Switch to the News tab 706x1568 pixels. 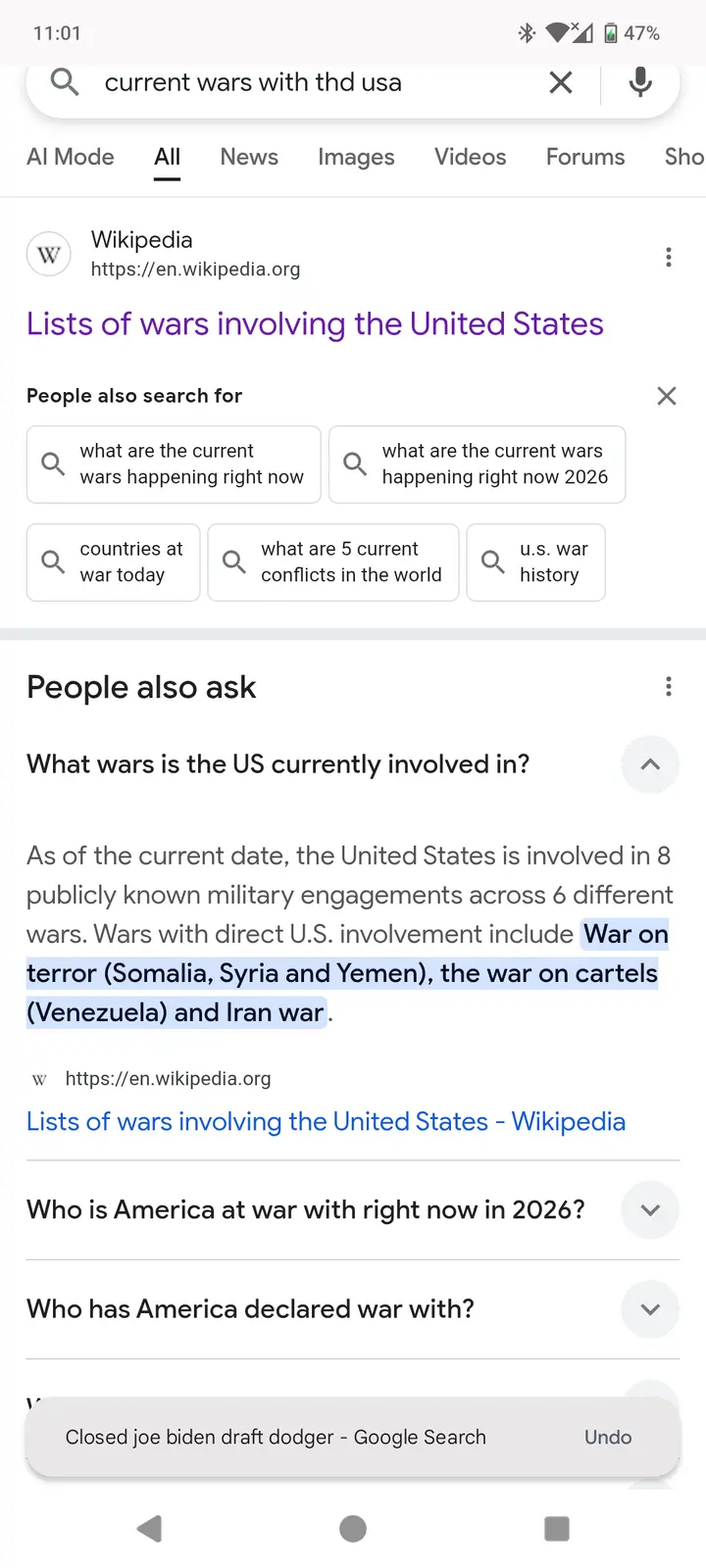click(249, 157)
